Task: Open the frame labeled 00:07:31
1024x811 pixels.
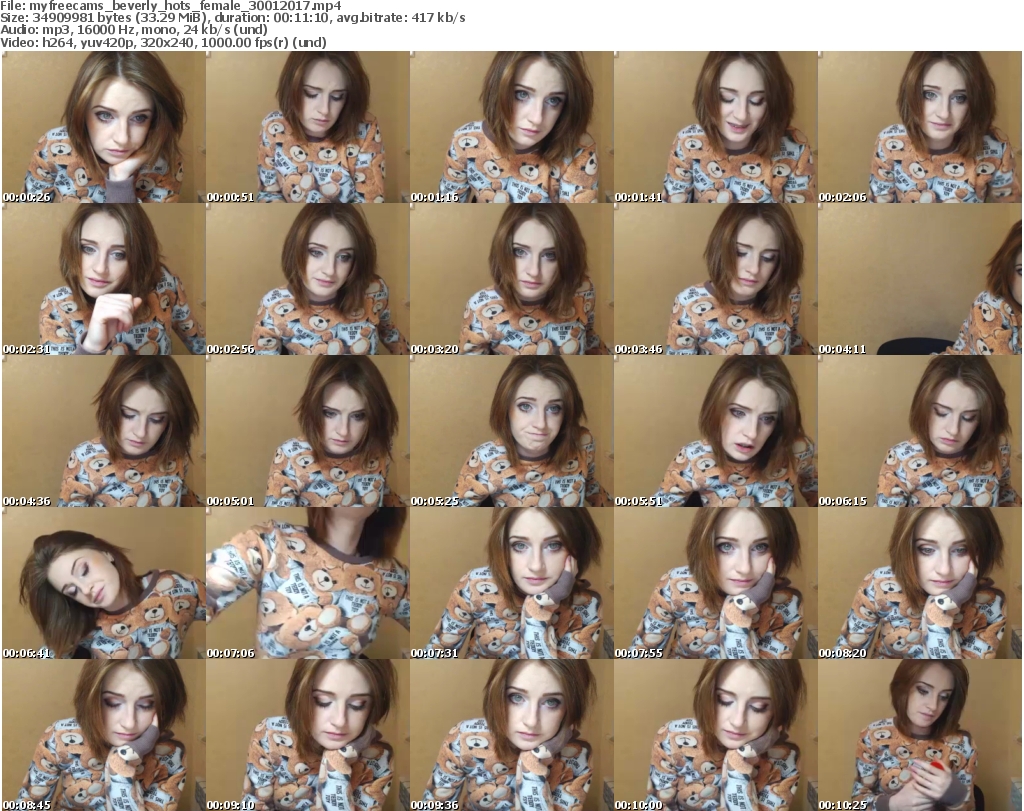Action: 511,583
